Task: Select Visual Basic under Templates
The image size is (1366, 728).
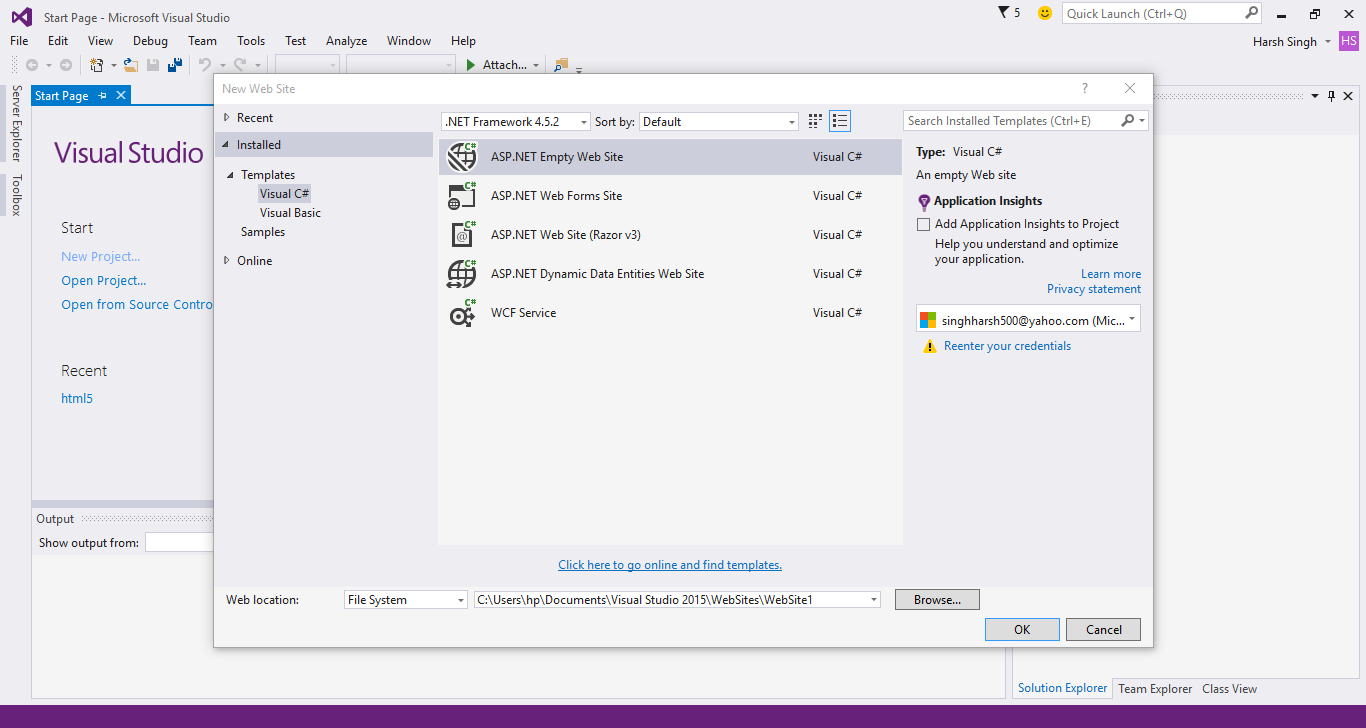Action: (290, 213)
